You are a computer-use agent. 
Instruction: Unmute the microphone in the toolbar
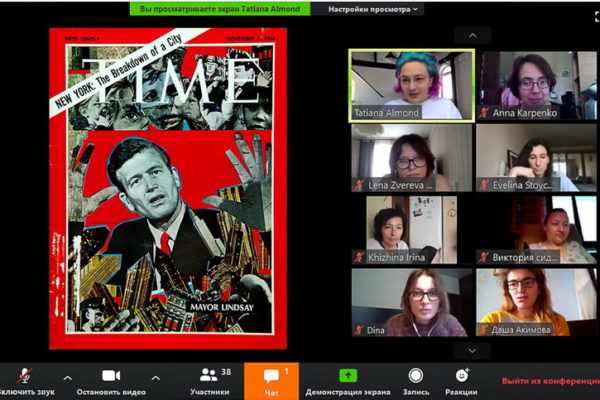pyautogui.click(x=25, y=376)
